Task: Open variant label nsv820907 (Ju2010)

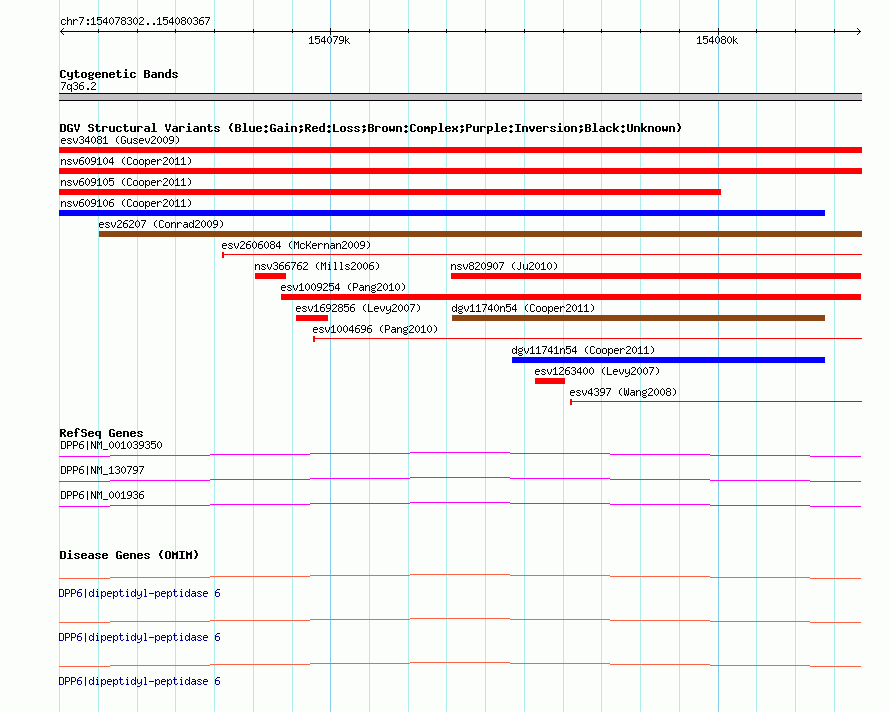Action: 504,266
